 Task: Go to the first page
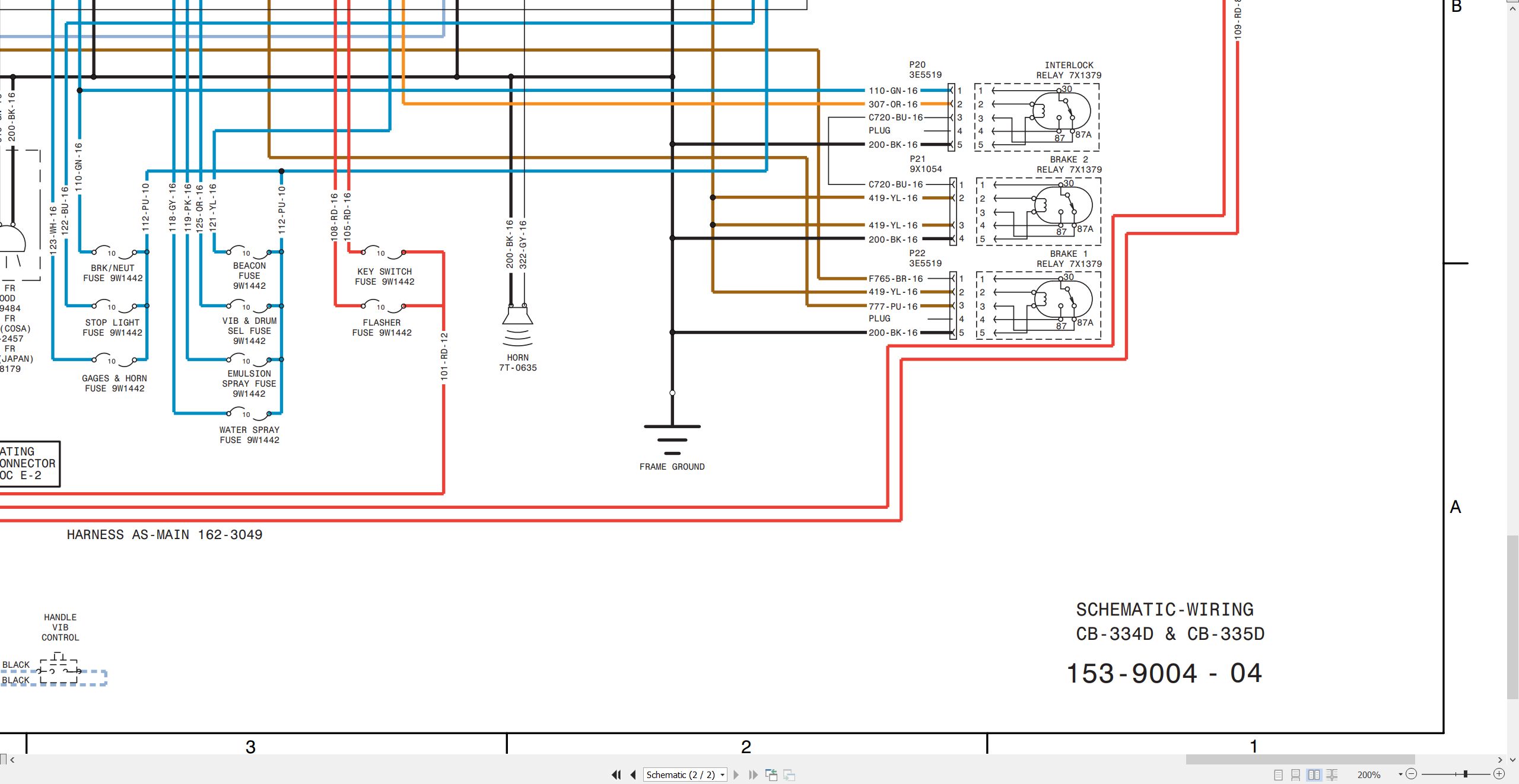coord(617,775)
